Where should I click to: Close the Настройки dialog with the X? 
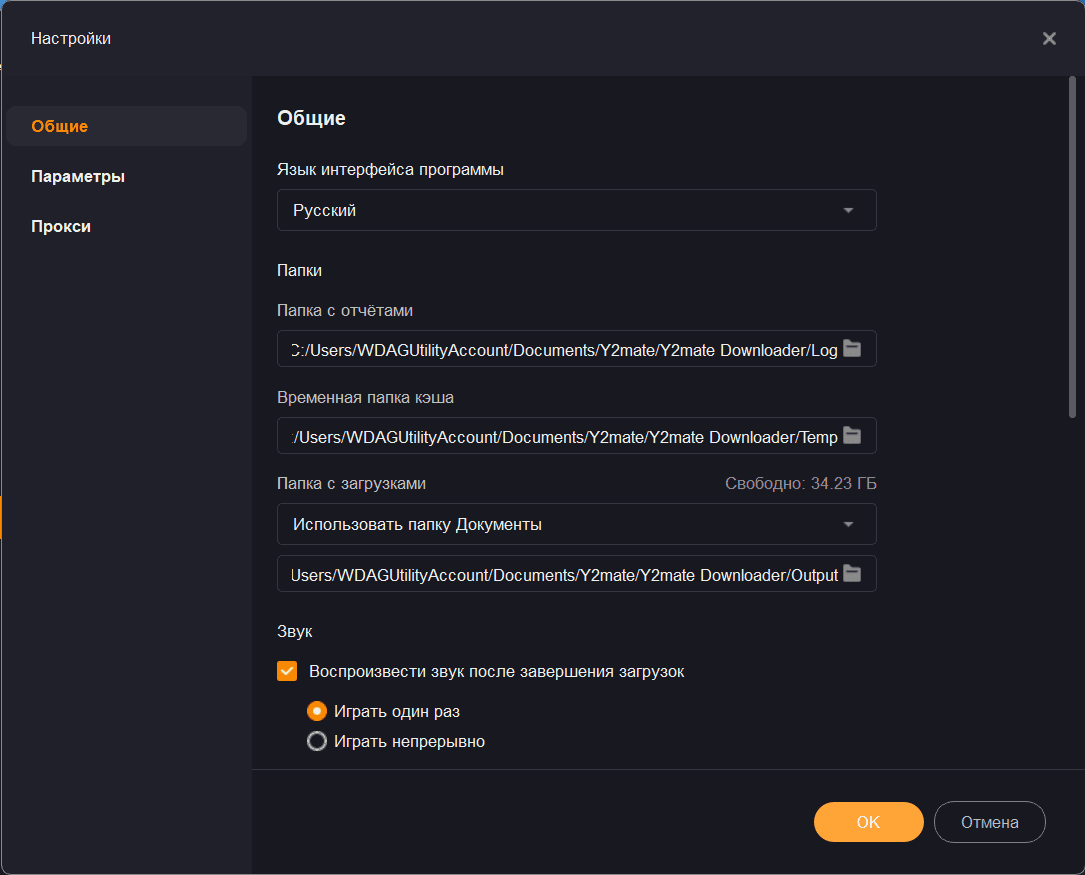pyautogui.click(x=1049, y=39)
